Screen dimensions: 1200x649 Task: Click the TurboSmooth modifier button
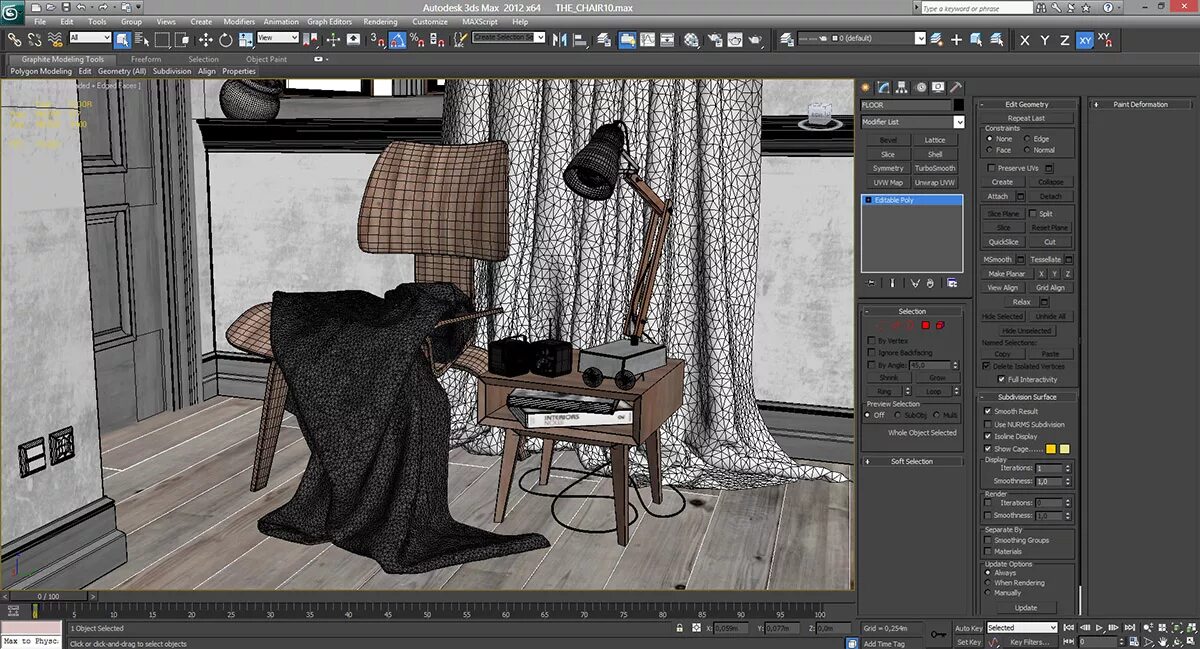[935, 168]
